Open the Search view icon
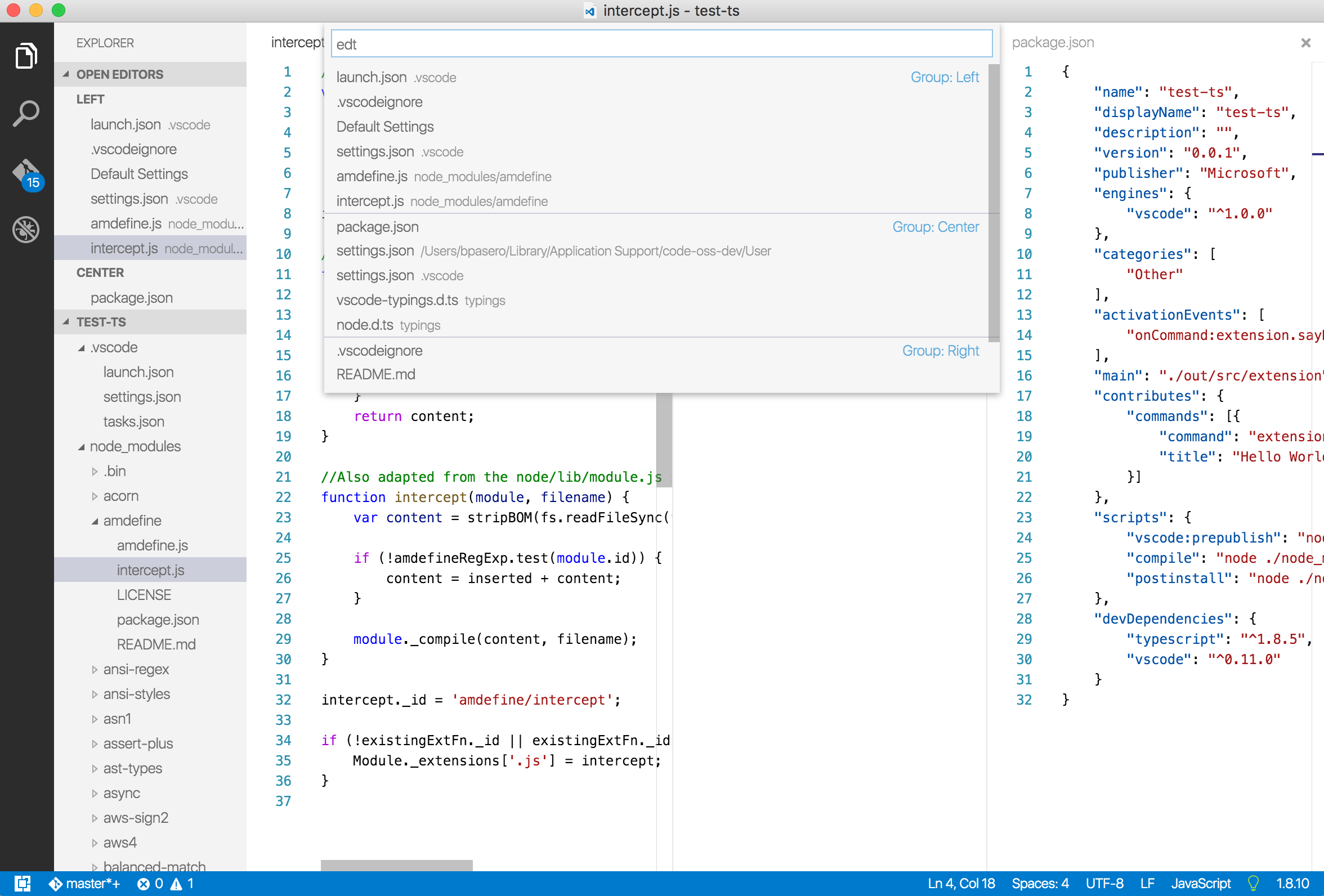 pos(26,114)
